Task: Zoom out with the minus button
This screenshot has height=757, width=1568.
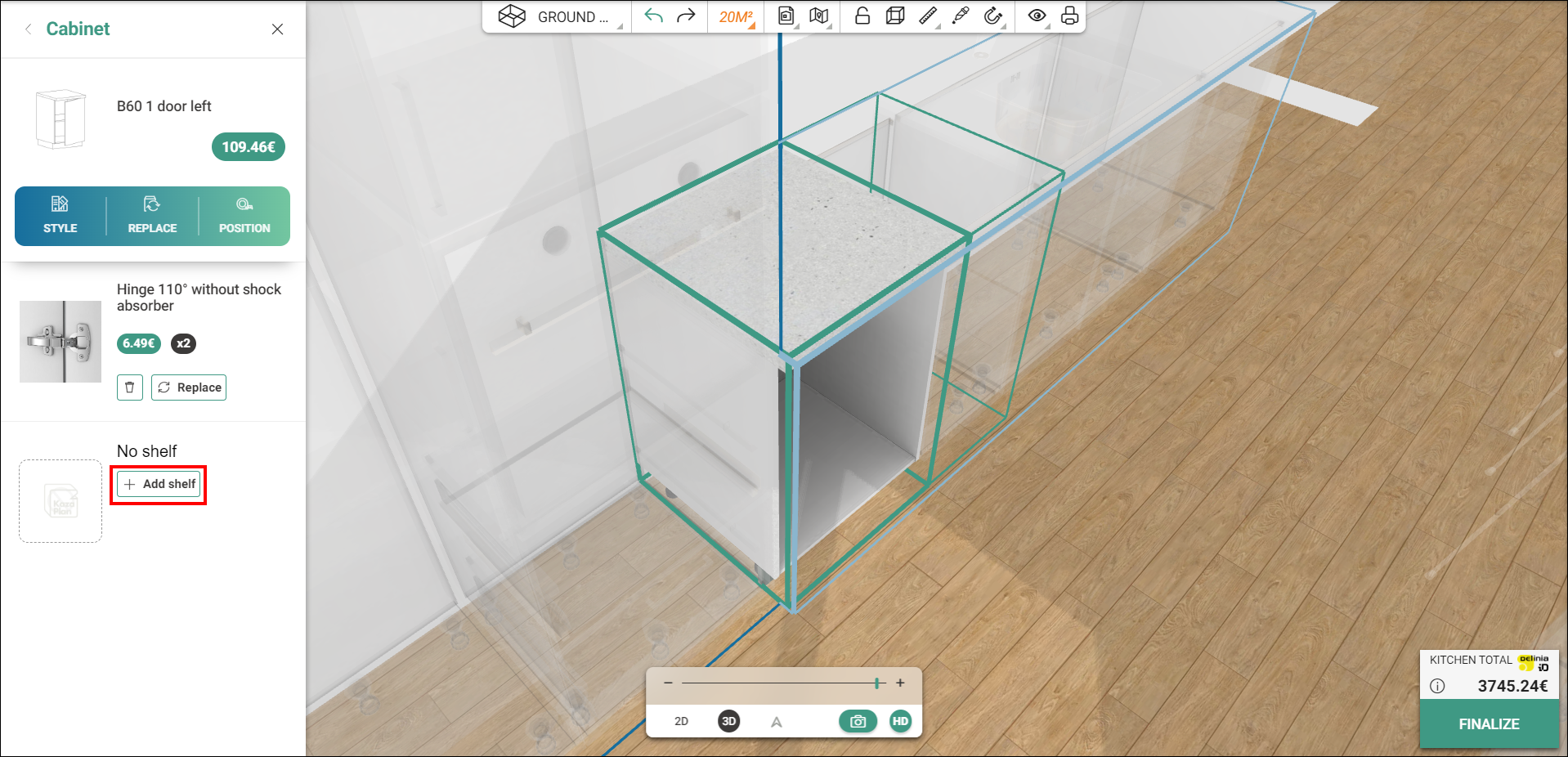Action: [x=668, y=683]
